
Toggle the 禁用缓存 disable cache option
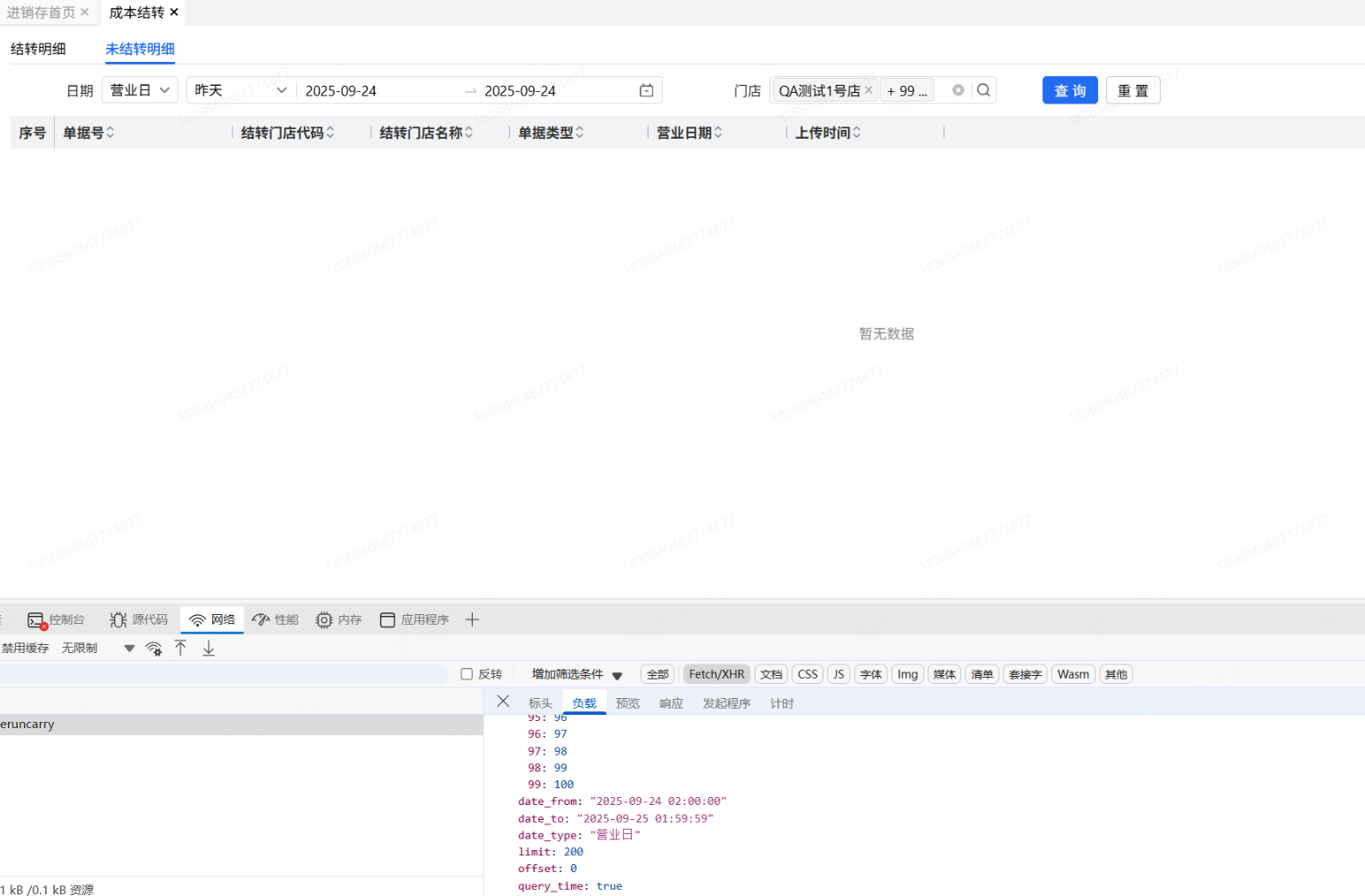point(25,649)
